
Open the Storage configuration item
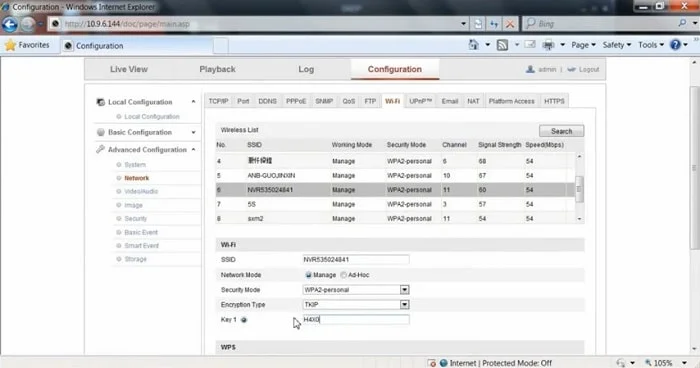pyautogui.click(x=135, y=259)
